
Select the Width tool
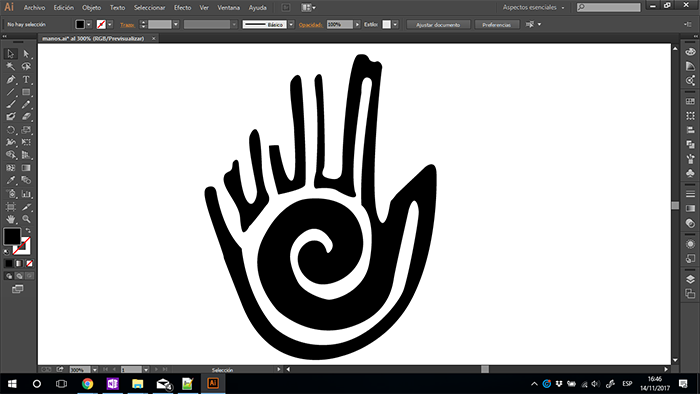pyautogui.click(x=11, y=142)
